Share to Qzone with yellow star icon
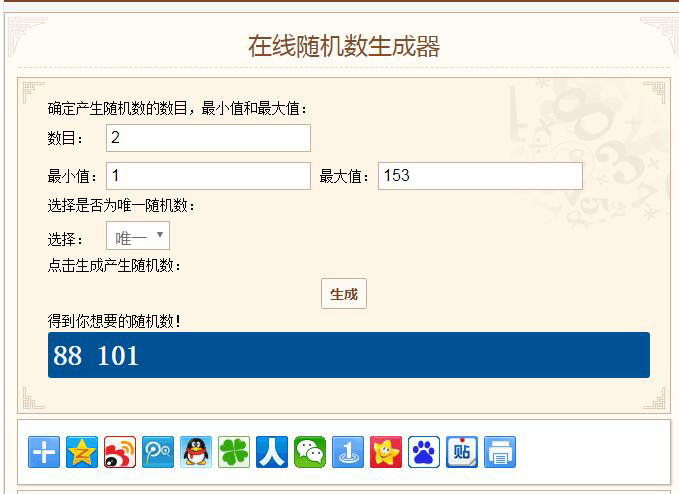The image size is (679, 494). [82, 452]
